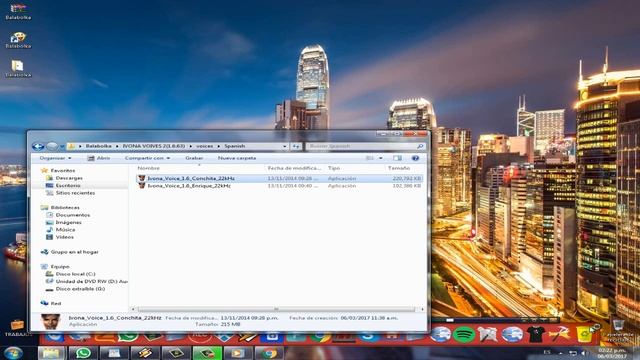This screenshot has width=640, height=360.
Task: Click the Balabolka breadcrumb in address bar
Action: click(98, 146)
